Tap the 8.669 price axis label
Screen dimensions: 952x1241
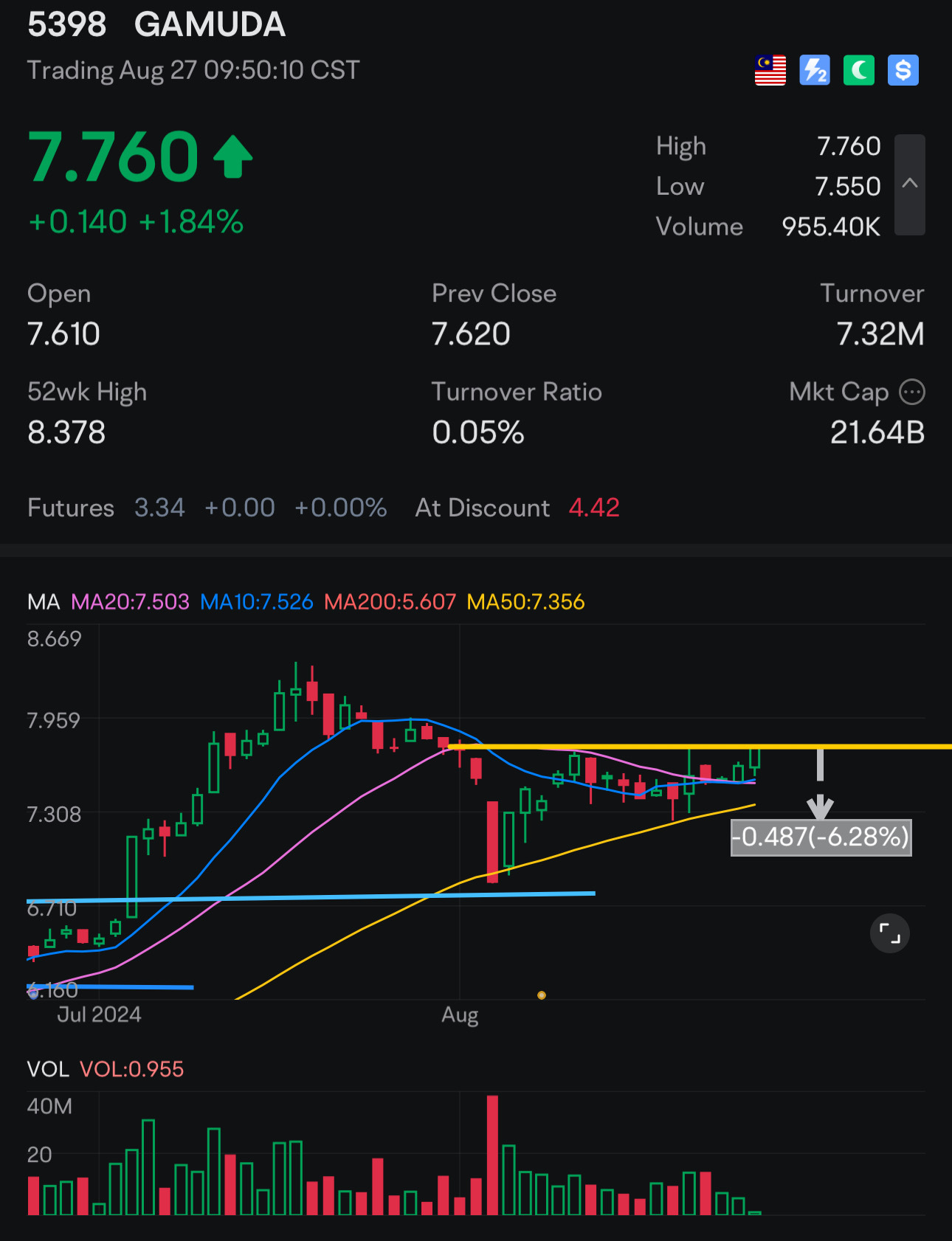coord(55,639)
